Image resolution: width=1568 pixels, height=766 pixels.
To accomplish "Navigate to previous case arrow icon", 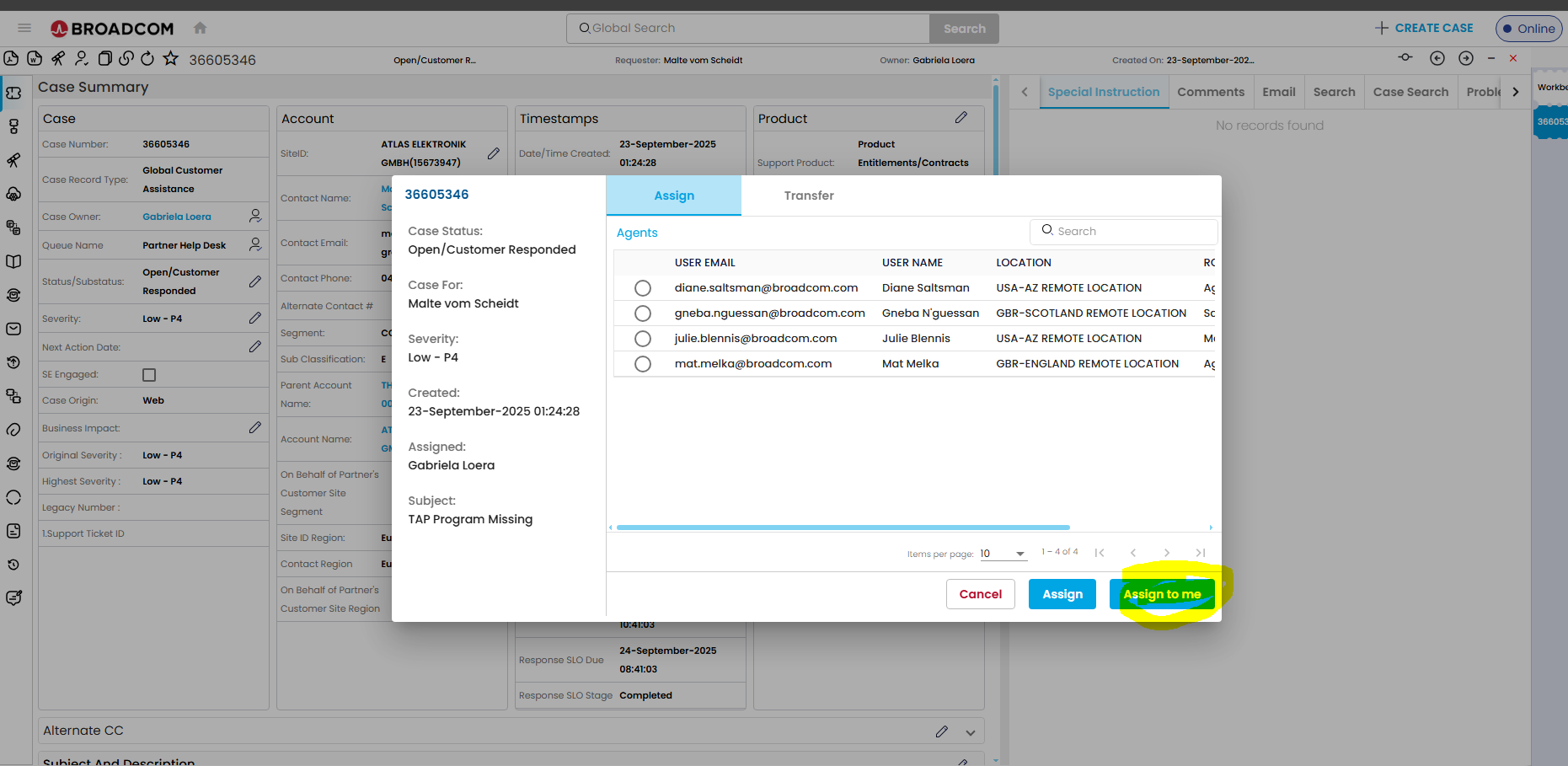I will [1437, 58].
